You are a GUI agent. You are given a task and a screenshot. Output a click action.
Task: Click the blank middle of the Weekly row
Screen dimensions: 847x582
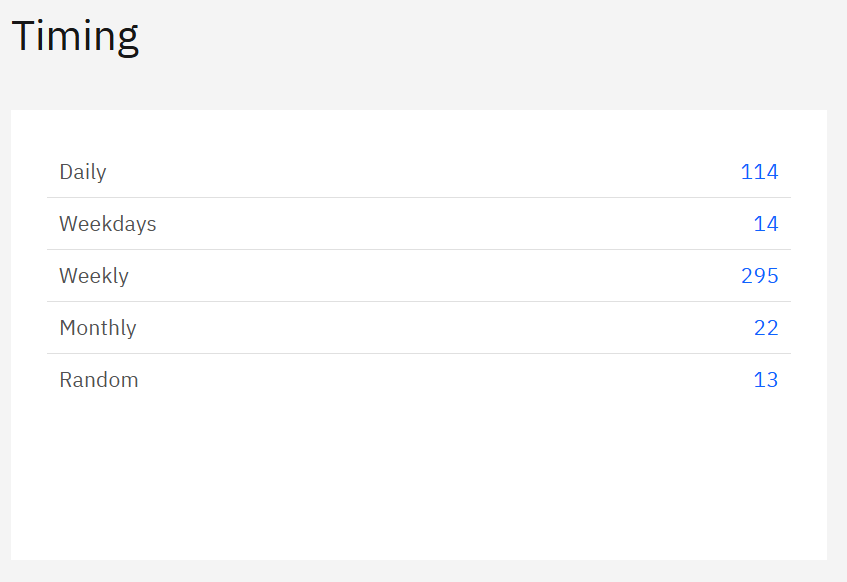(x=419, y=276)
